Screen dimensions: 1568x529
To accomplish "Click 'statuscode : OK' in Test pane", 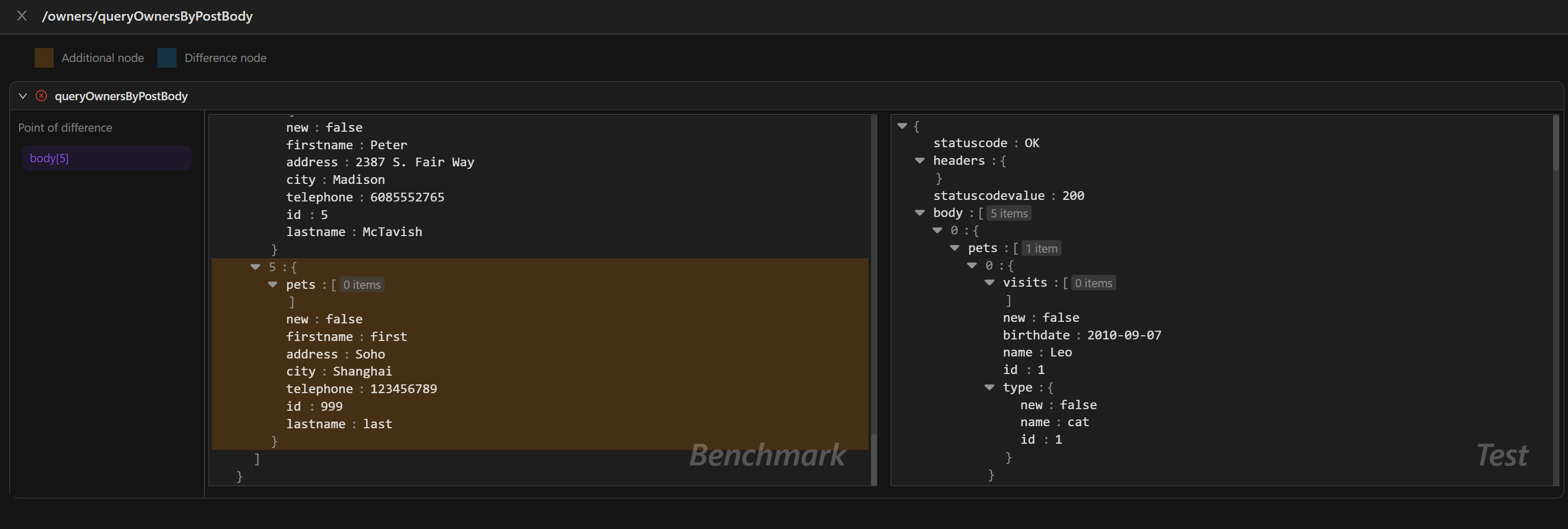I will click(x=986, y=143).
